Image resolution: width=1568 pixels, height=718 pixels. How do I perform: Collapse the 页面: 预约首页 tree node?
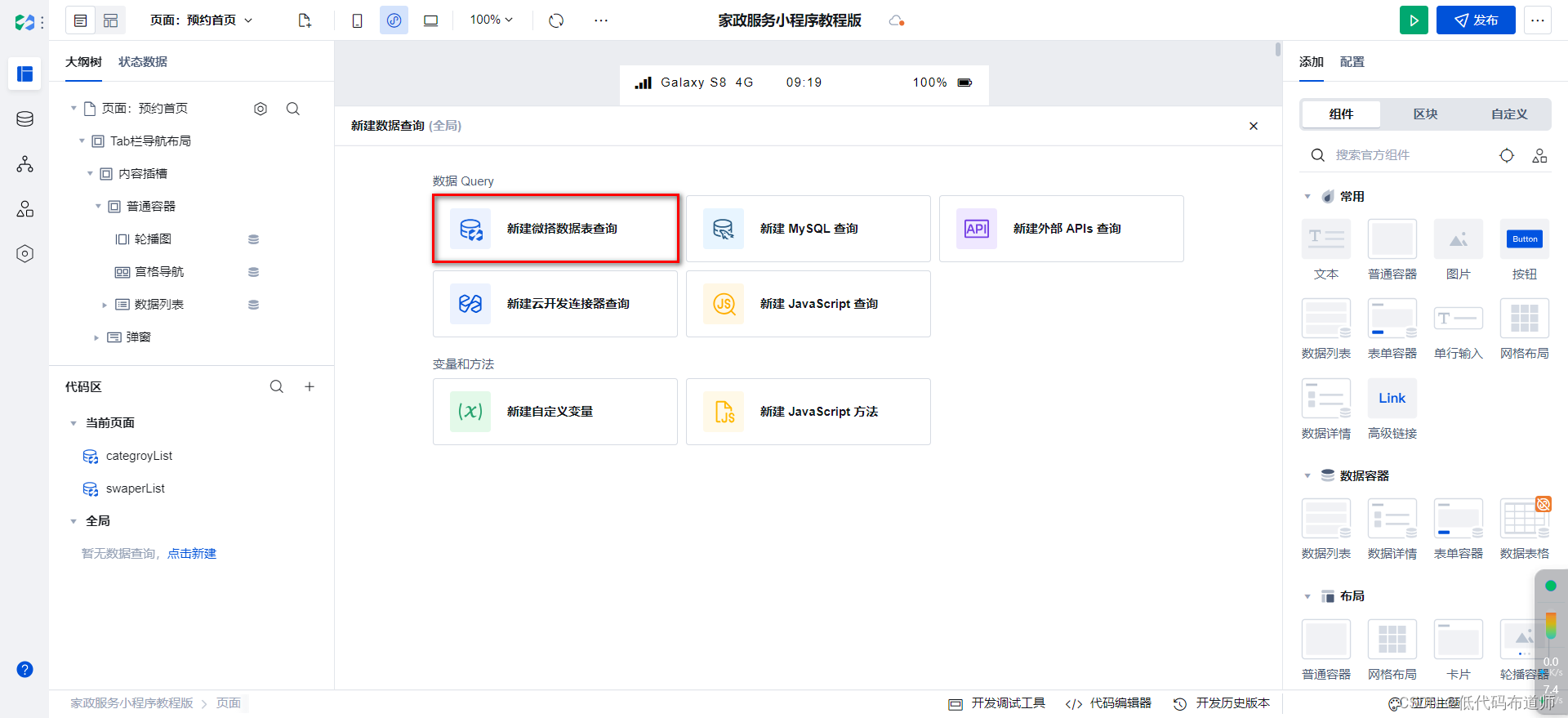(x=73, y=108)
